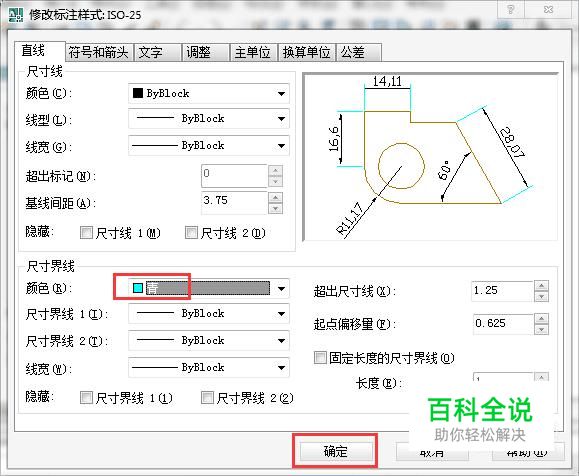Open the 换算单位 tab
The image size is (579, 476).
pos(306,52)
